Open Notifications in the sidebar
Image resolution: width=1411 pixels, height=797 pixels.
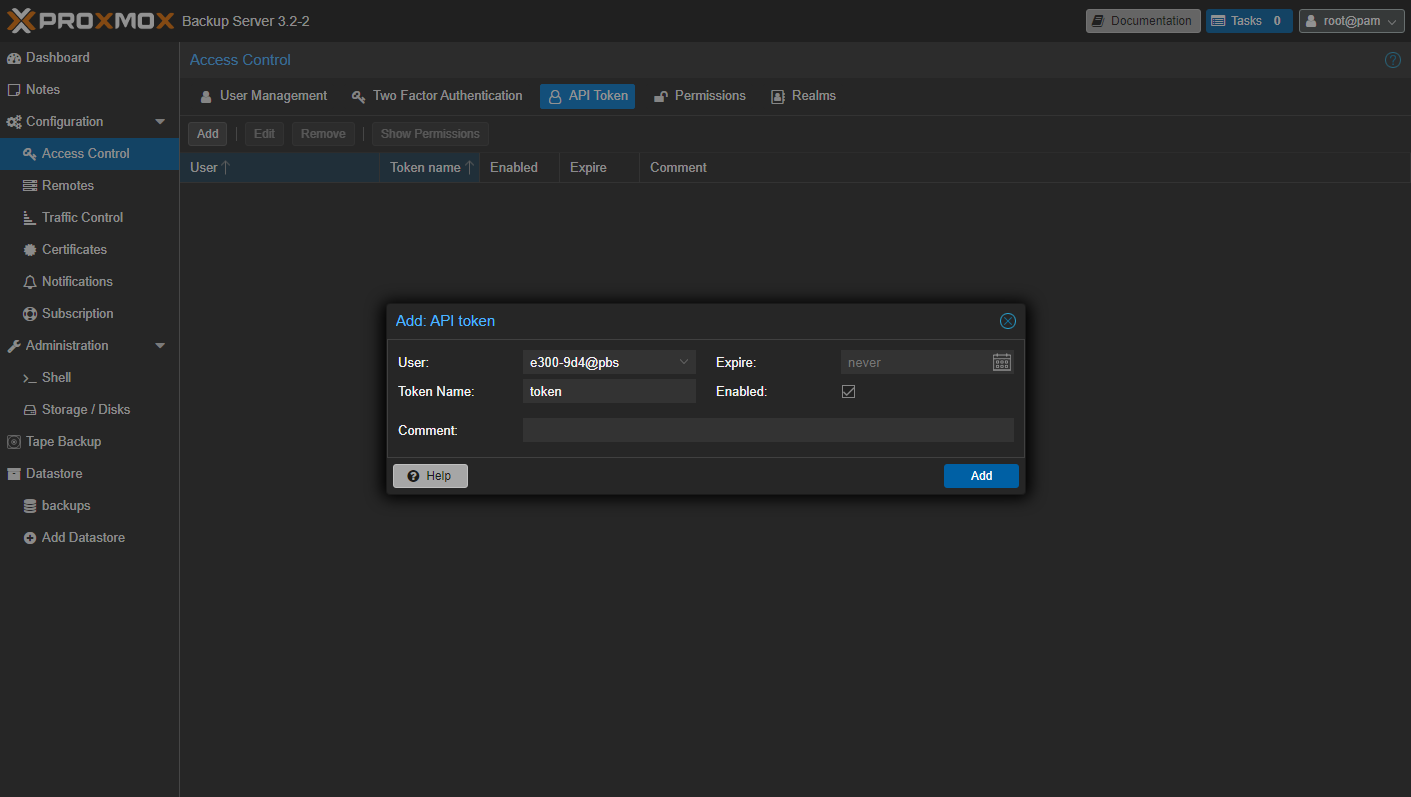click(89, 282)
